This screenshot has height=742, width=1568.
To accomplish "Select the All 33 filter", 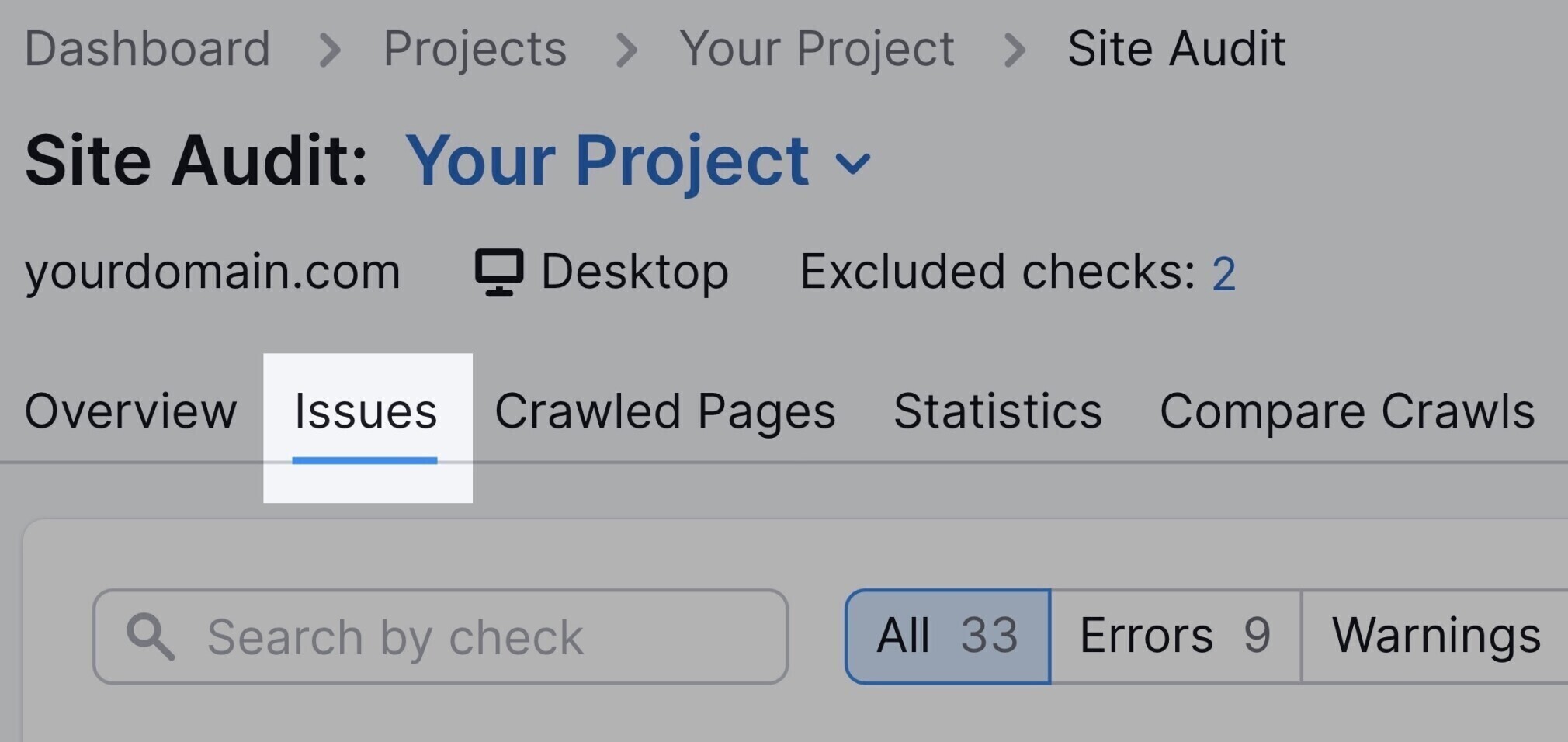I will coord(948,636).
